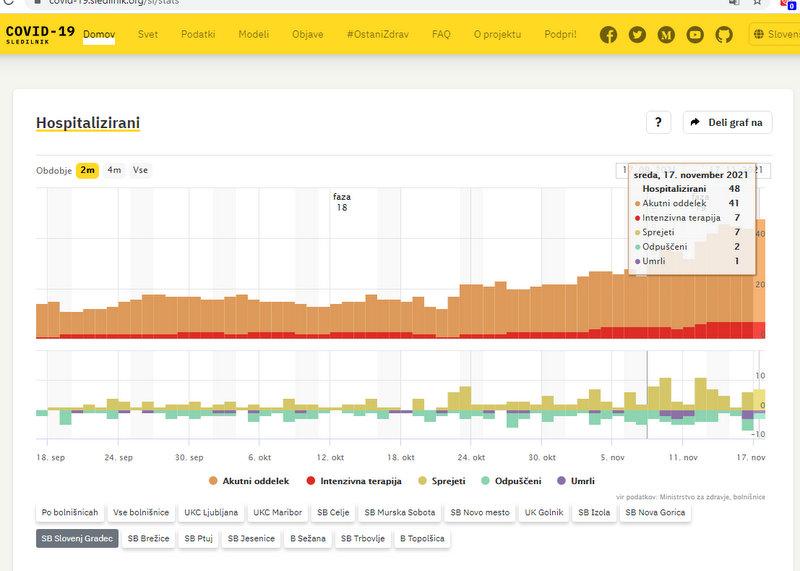Screen dimensions: 800x571
Task: Select the 2m period option
Action: point(88,170)
